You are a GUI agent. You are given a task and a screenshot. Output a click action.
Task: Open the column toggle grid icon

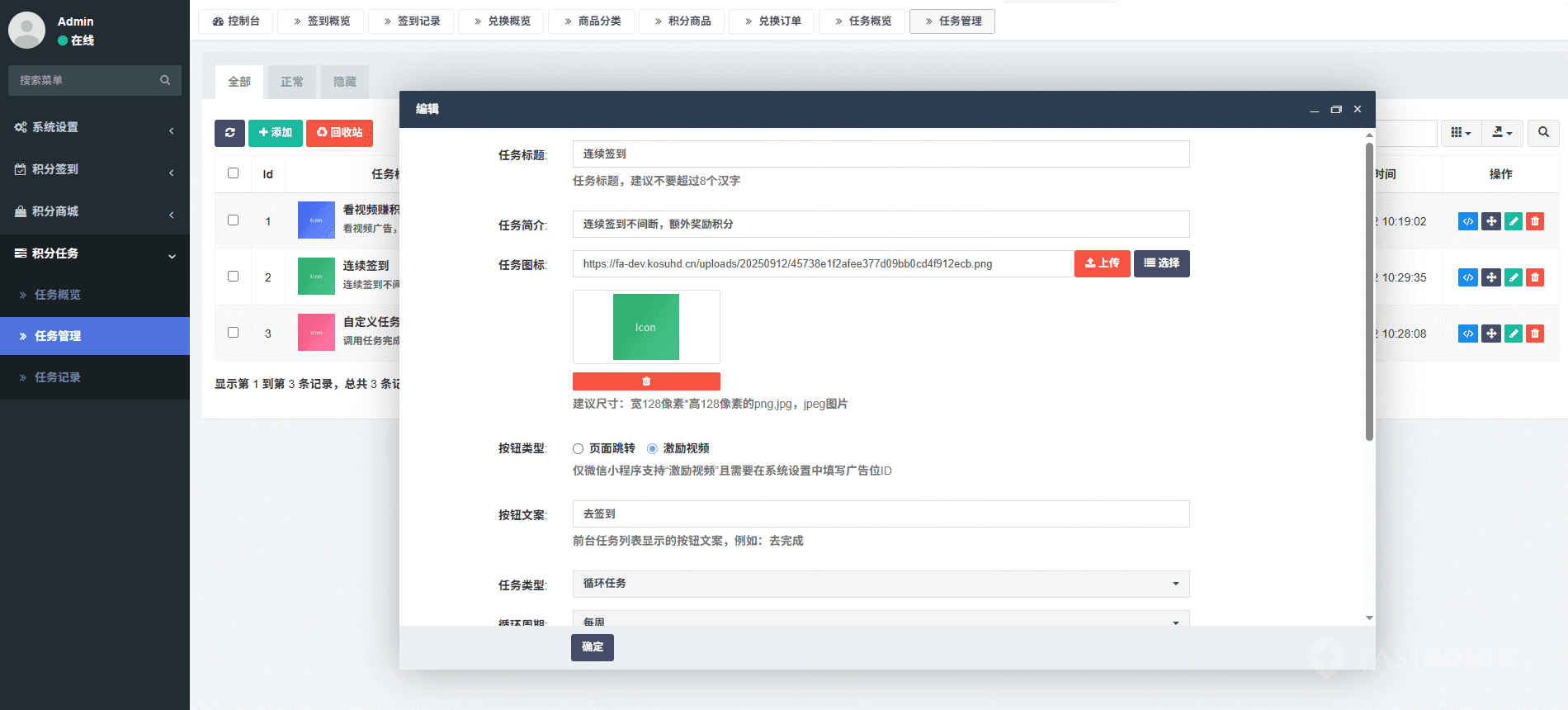[1461, 133]
